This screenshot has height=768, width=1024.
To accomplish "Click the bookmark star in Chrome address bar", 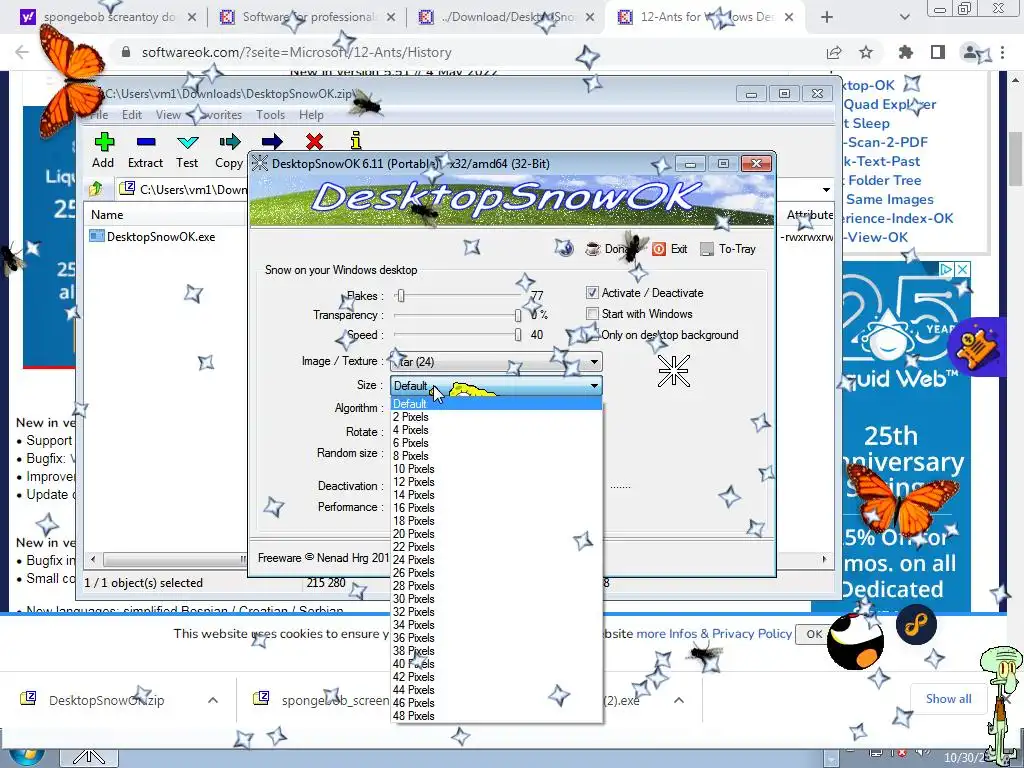I will point(866,52).
